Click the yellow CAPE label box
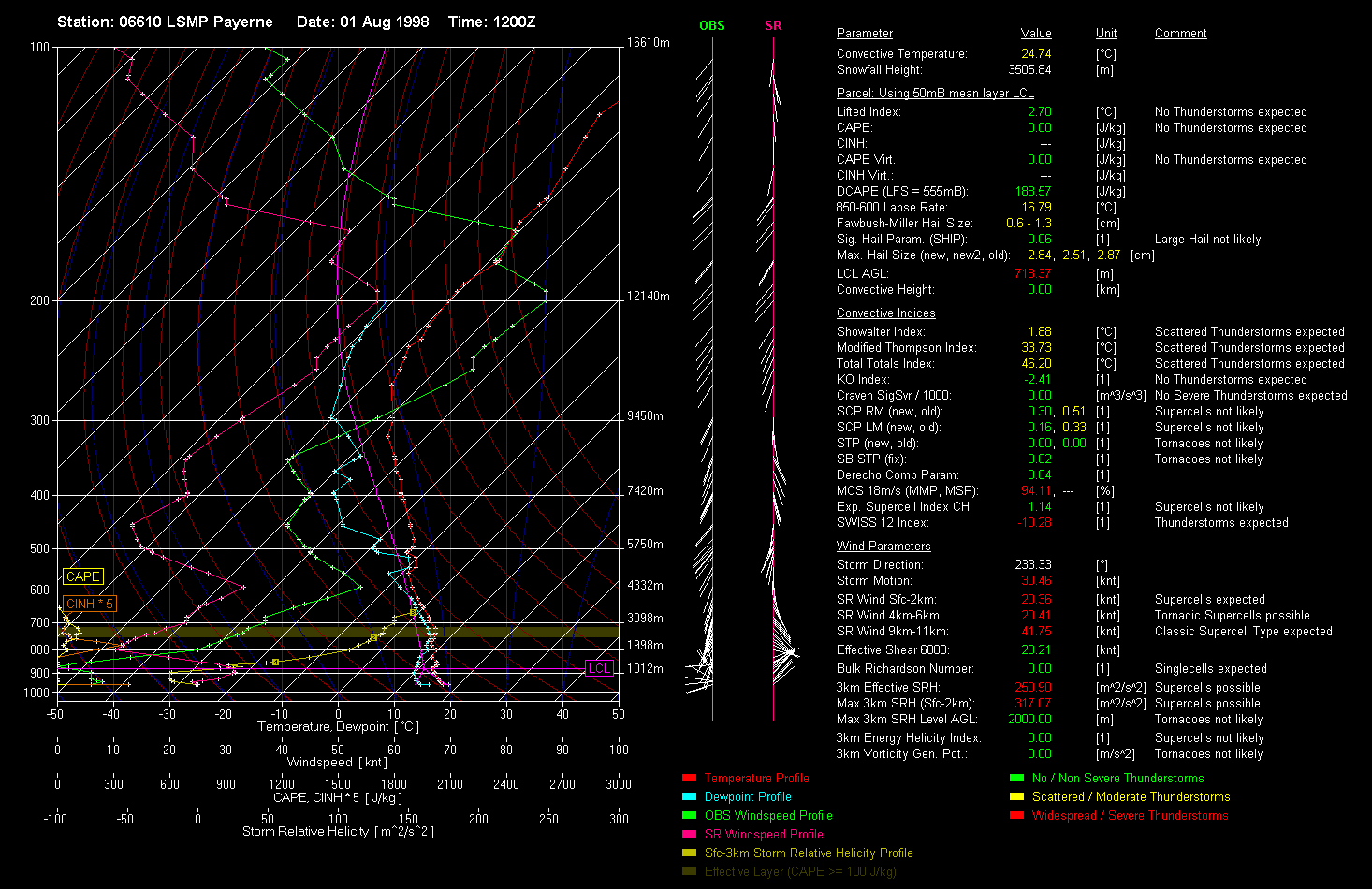This screenshot has height=889, width=1372. click(82, 576)
